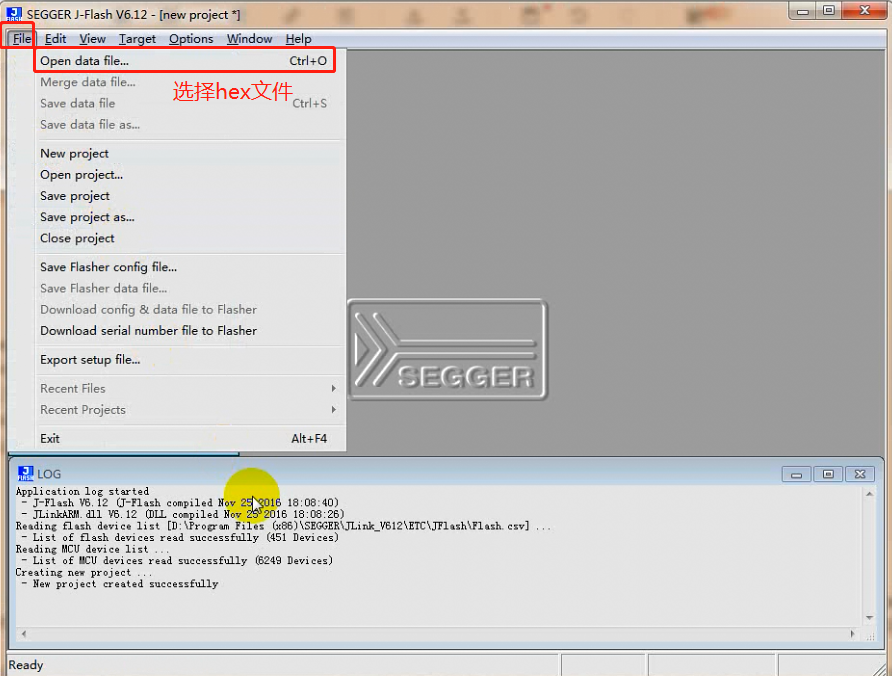Close the LOG window
The width and height of the screenshot is (892, 676).
tap(860, 474)
